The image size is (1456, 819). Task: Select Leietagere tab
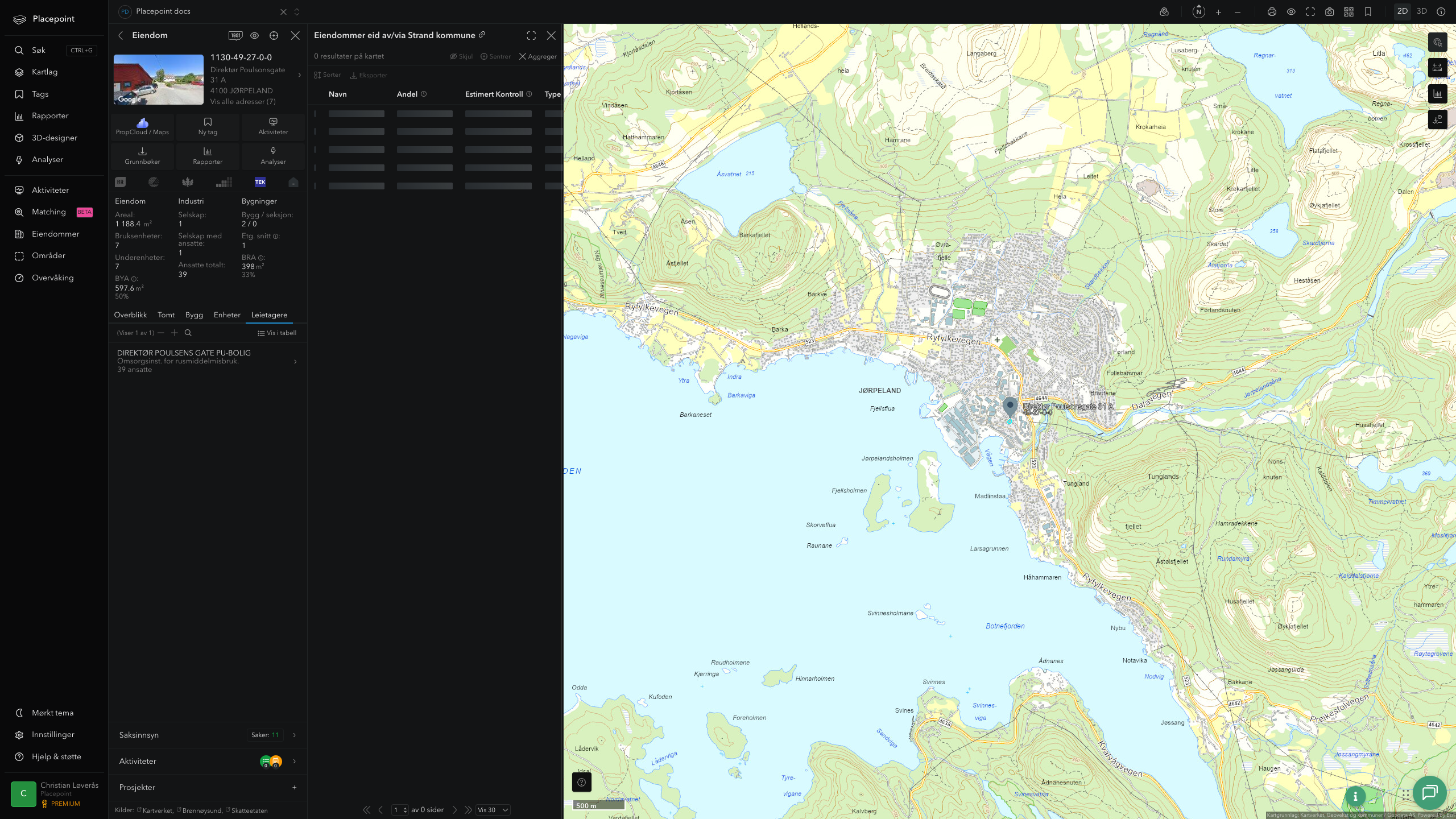[x=269, y=315]
